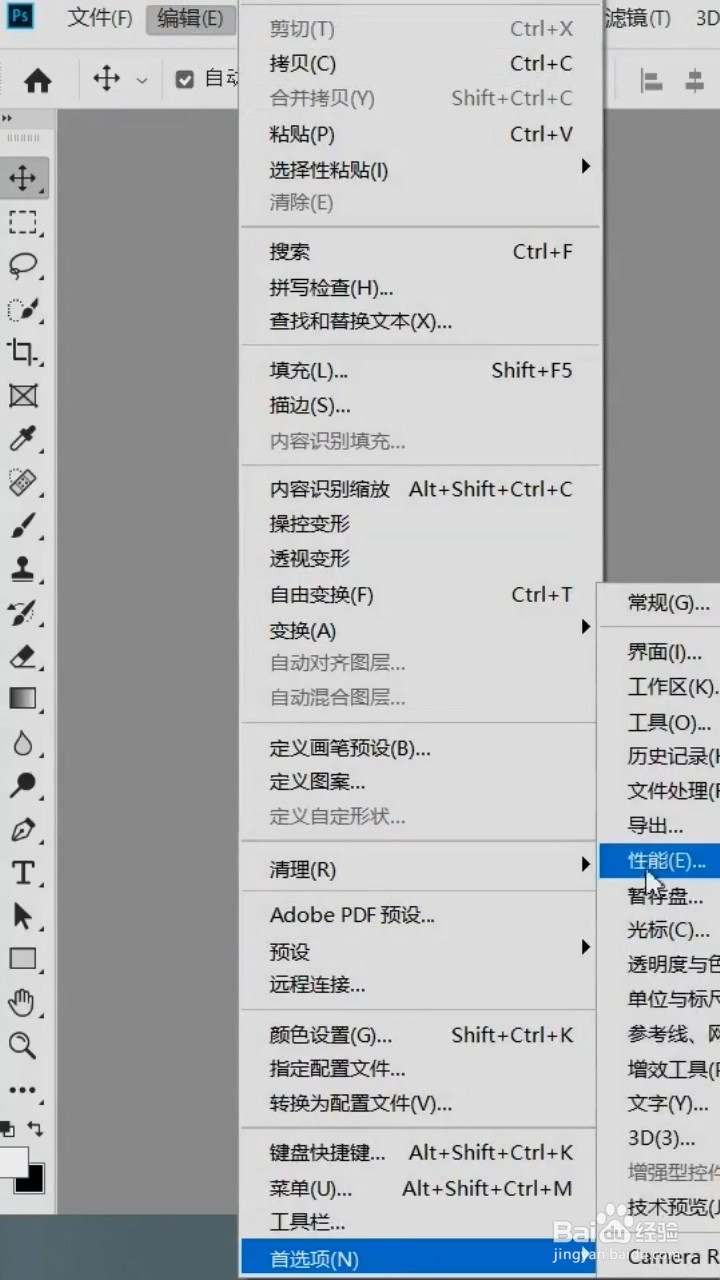This screenshot has width=720, height=1280.
Task: Select the Brush tool
Action: pos(23,525)
